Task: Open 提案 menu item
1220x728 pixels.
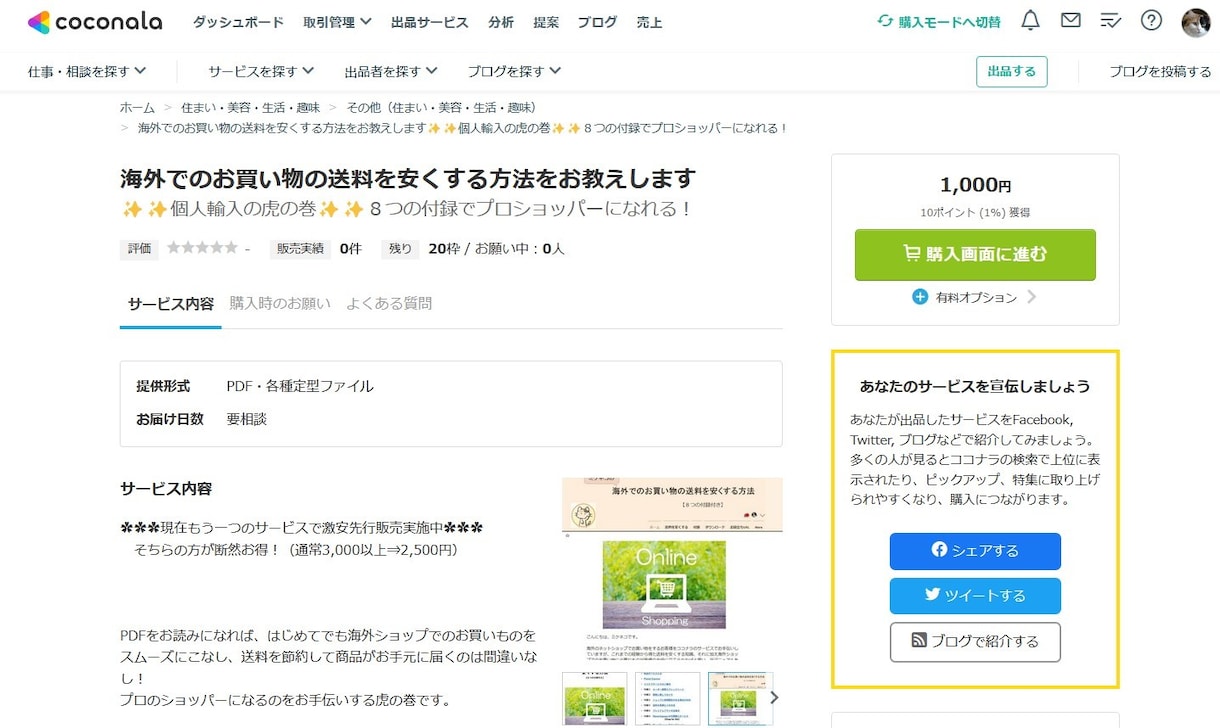Action: pos(546,22)
